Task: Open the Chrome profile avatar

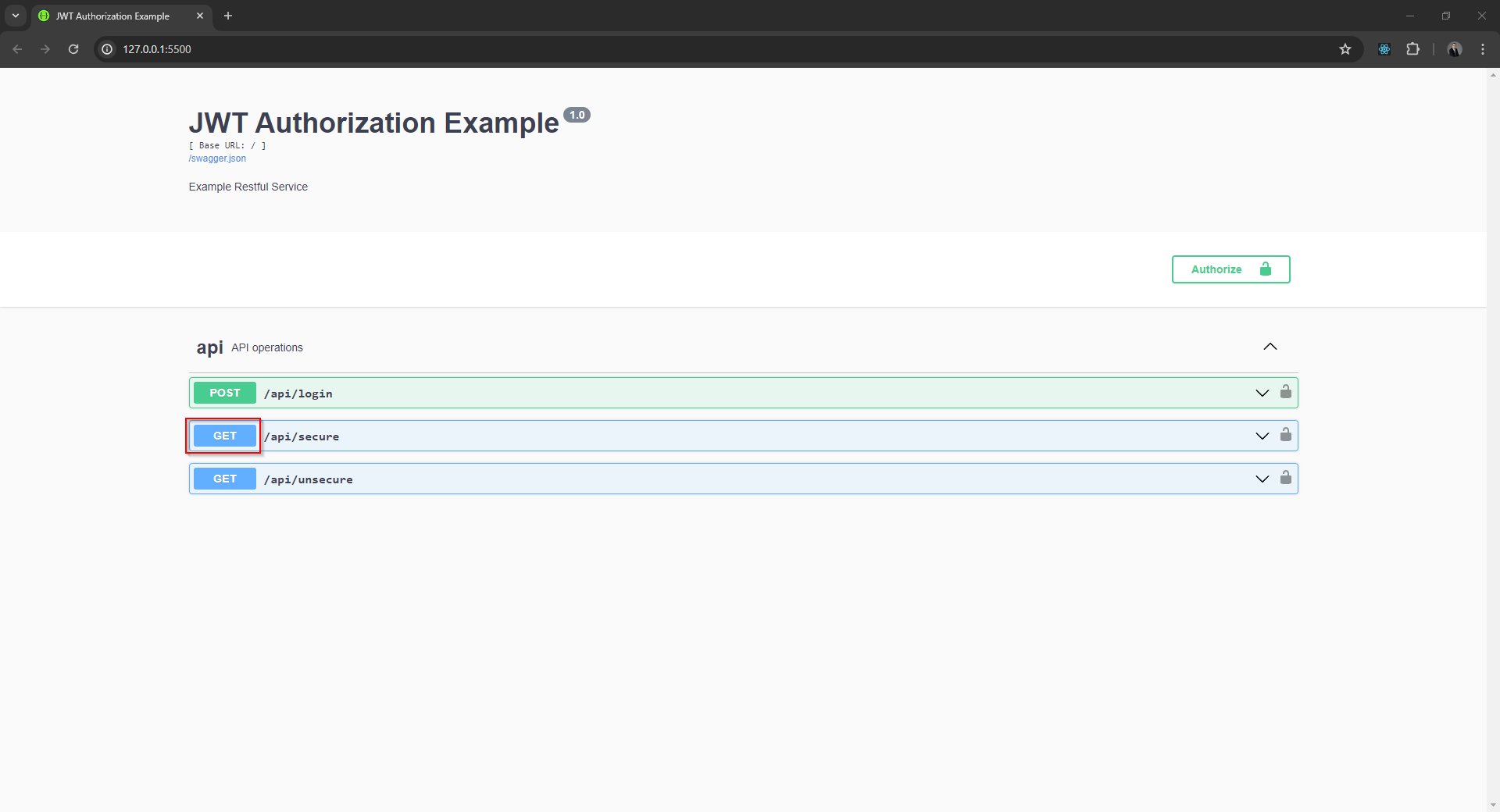Action: point(1454,49)
